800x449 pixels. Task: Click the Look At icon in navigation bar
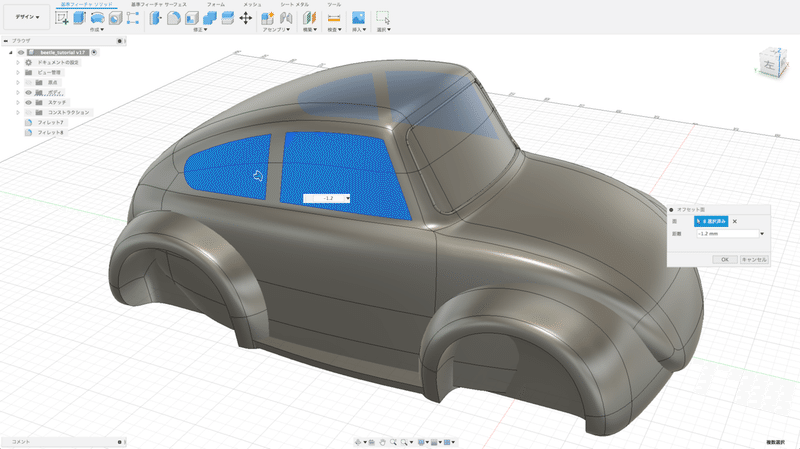(372, 442)
